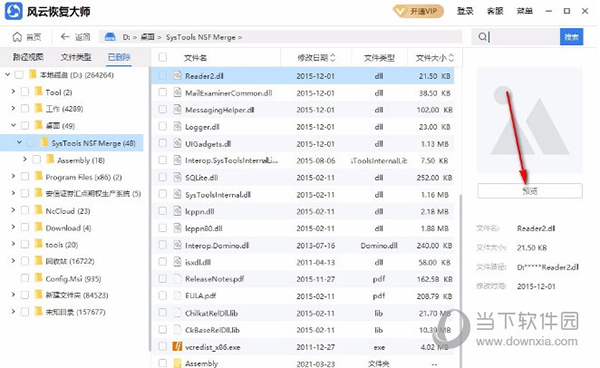
Task: Select the 安信证券汇点期权生产系统 (5) tree folder
Action: tap(93, 194)
